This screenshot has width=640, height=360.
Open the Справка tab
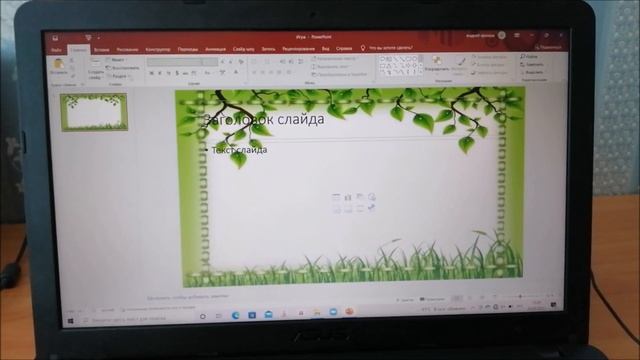tap(344, 49)
